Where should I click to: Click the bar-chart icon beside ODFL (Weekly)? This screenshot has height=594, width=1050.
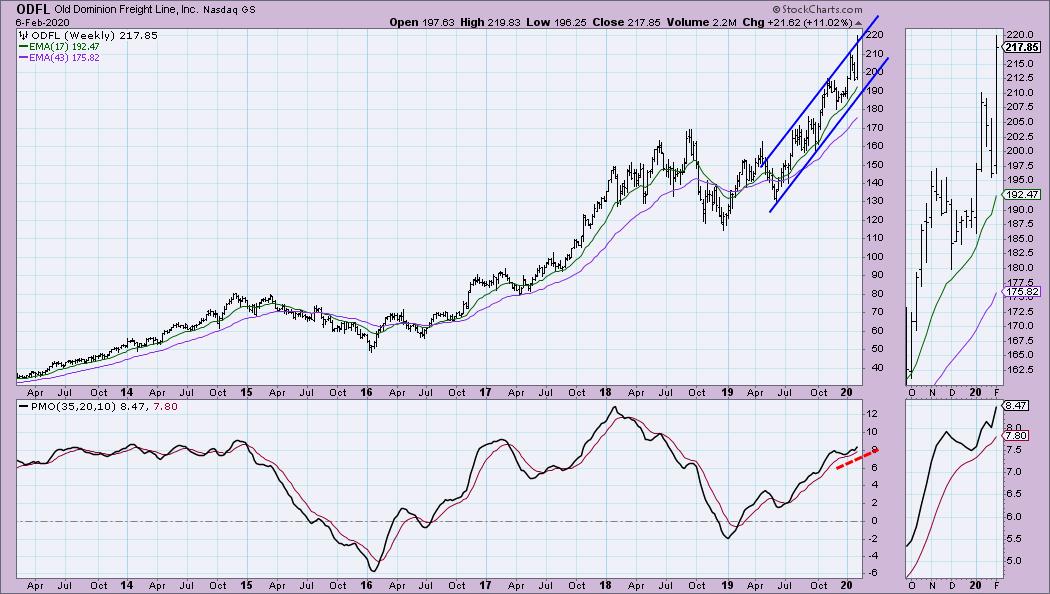23,35
